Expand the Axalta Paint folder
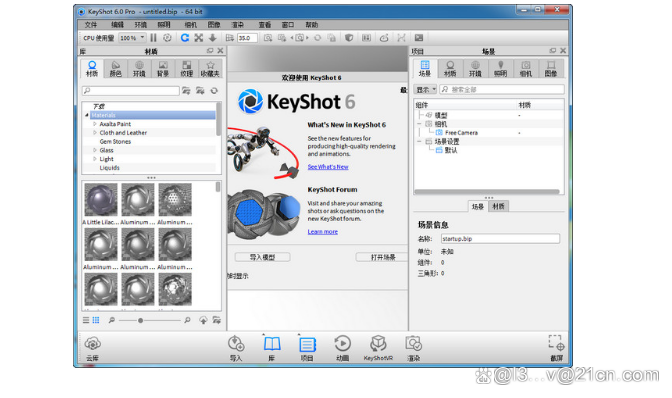 click(95, 124)
